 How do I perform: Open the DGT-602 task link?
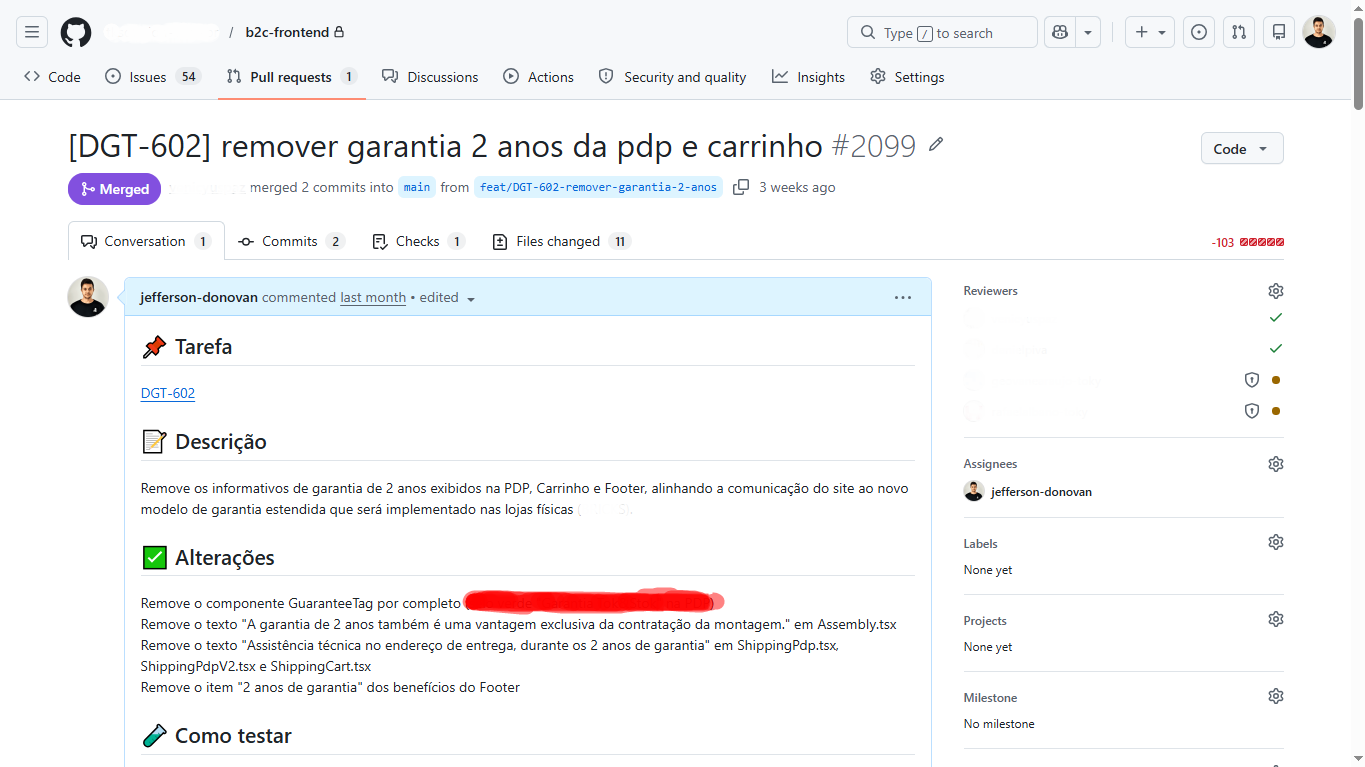point(168,393)
